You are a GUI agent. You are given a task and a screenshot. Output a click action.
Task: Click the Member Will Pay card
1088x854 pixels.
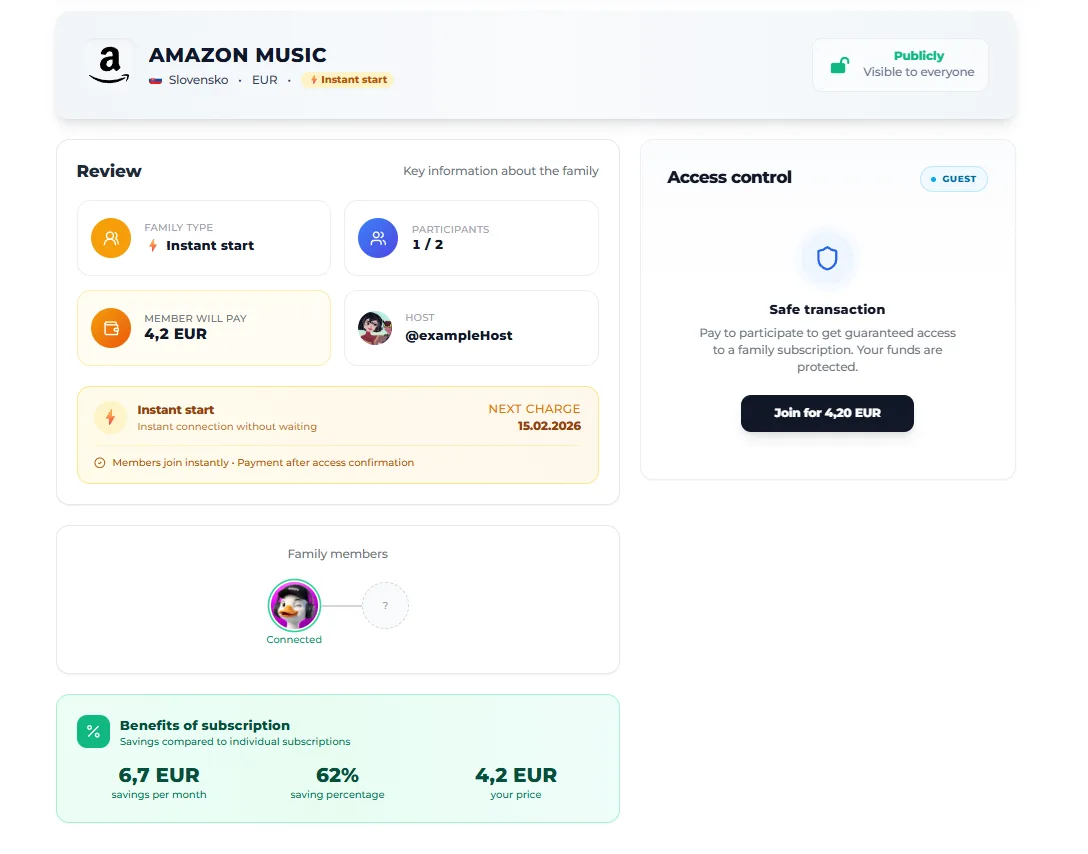[x=204, y=328]
